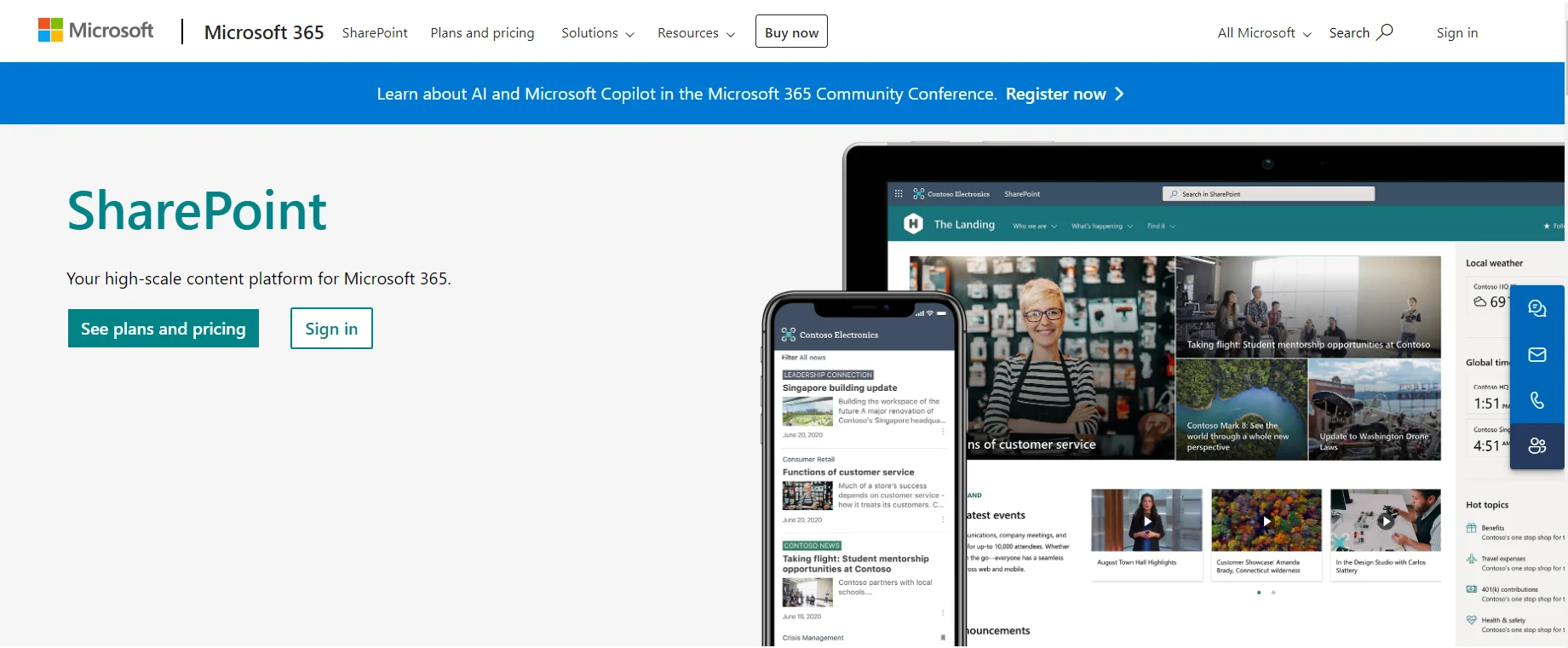Screen dimensions: 1568x648
Task: Expand the Resources dropdown menu
Action: 696,32
